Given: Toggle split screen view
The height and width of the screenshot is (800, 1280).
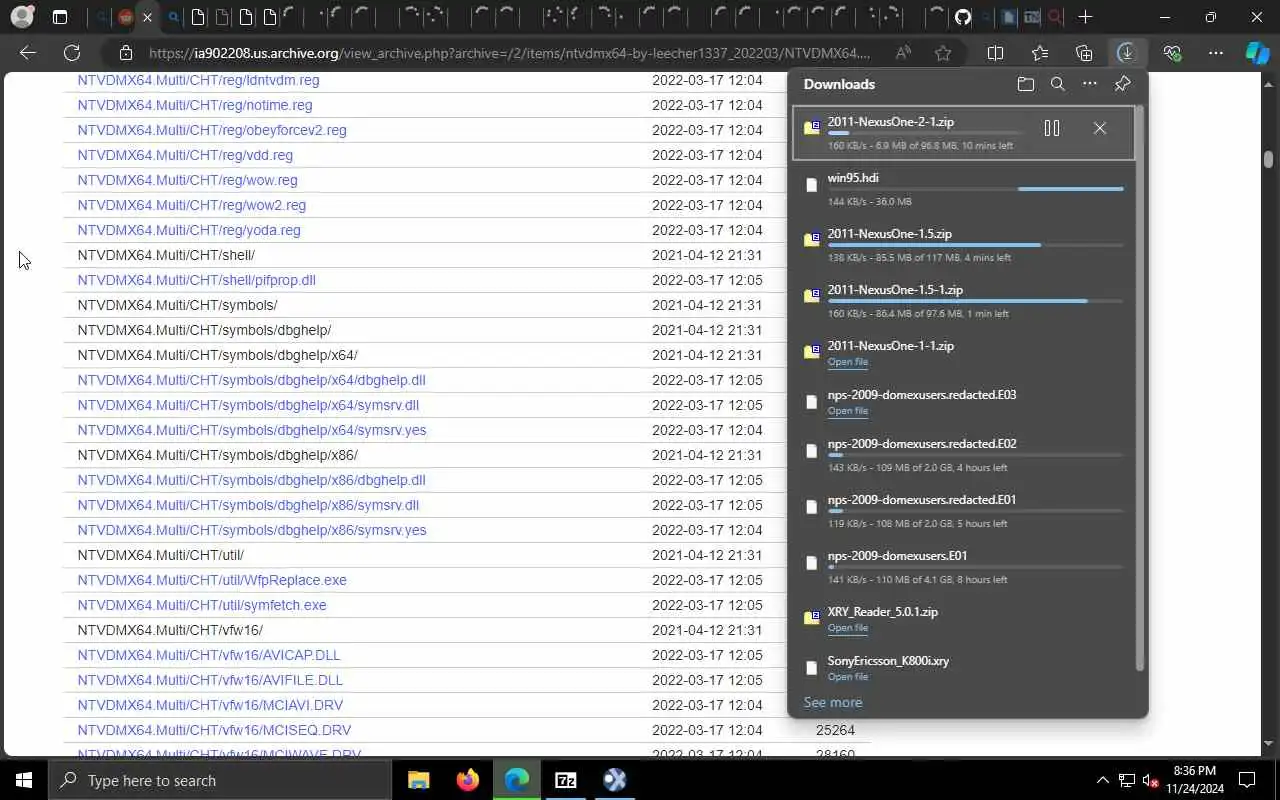Looking at the screenshot, I should [995, 53].
